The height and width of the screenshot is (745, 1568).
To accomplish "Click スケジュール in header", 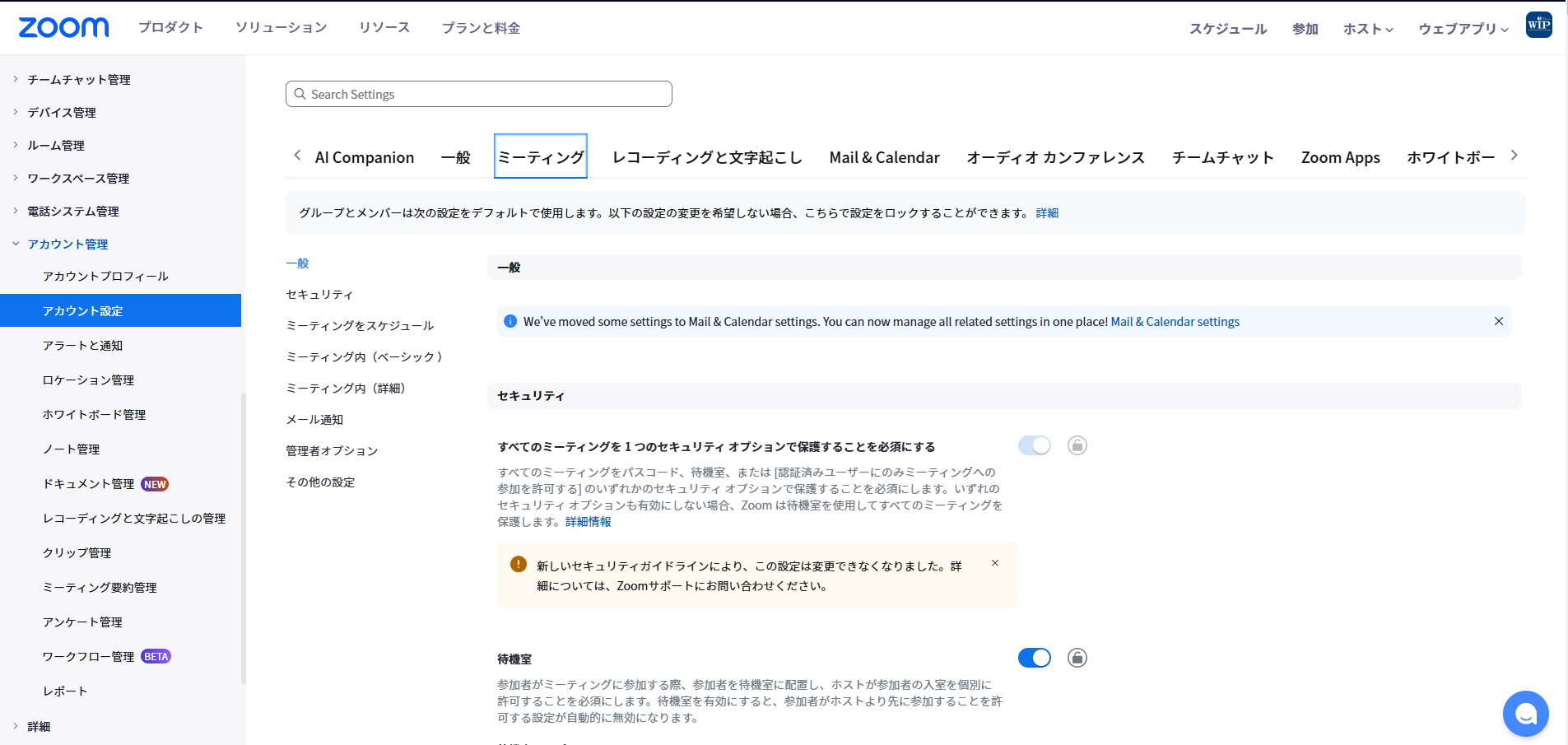I will click(1227, 29).
